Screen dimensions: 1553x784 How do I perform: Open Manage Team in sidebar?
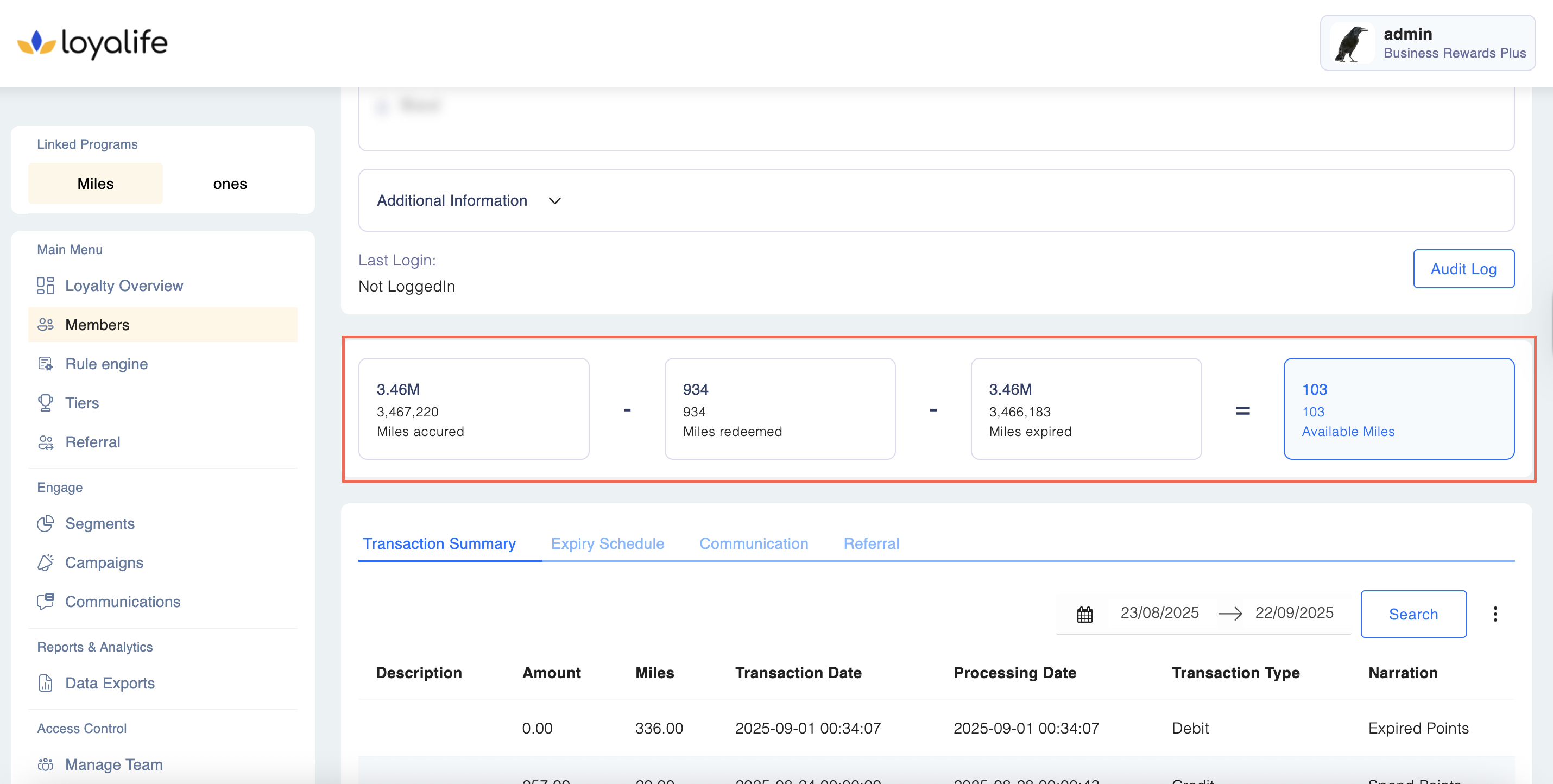pos(113,764)
